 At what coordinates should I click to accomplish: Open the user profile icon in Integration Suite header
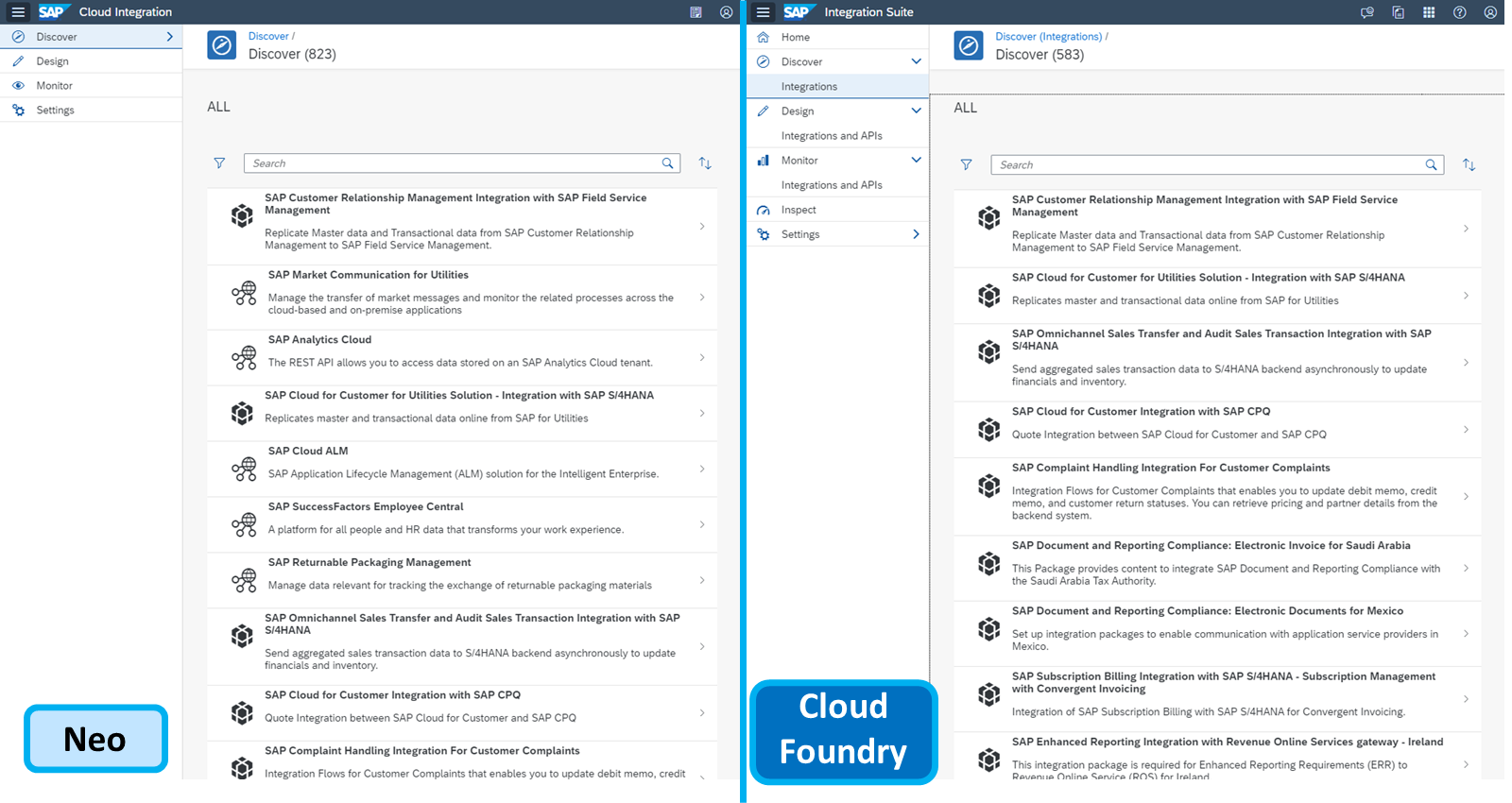(1490, 12)
